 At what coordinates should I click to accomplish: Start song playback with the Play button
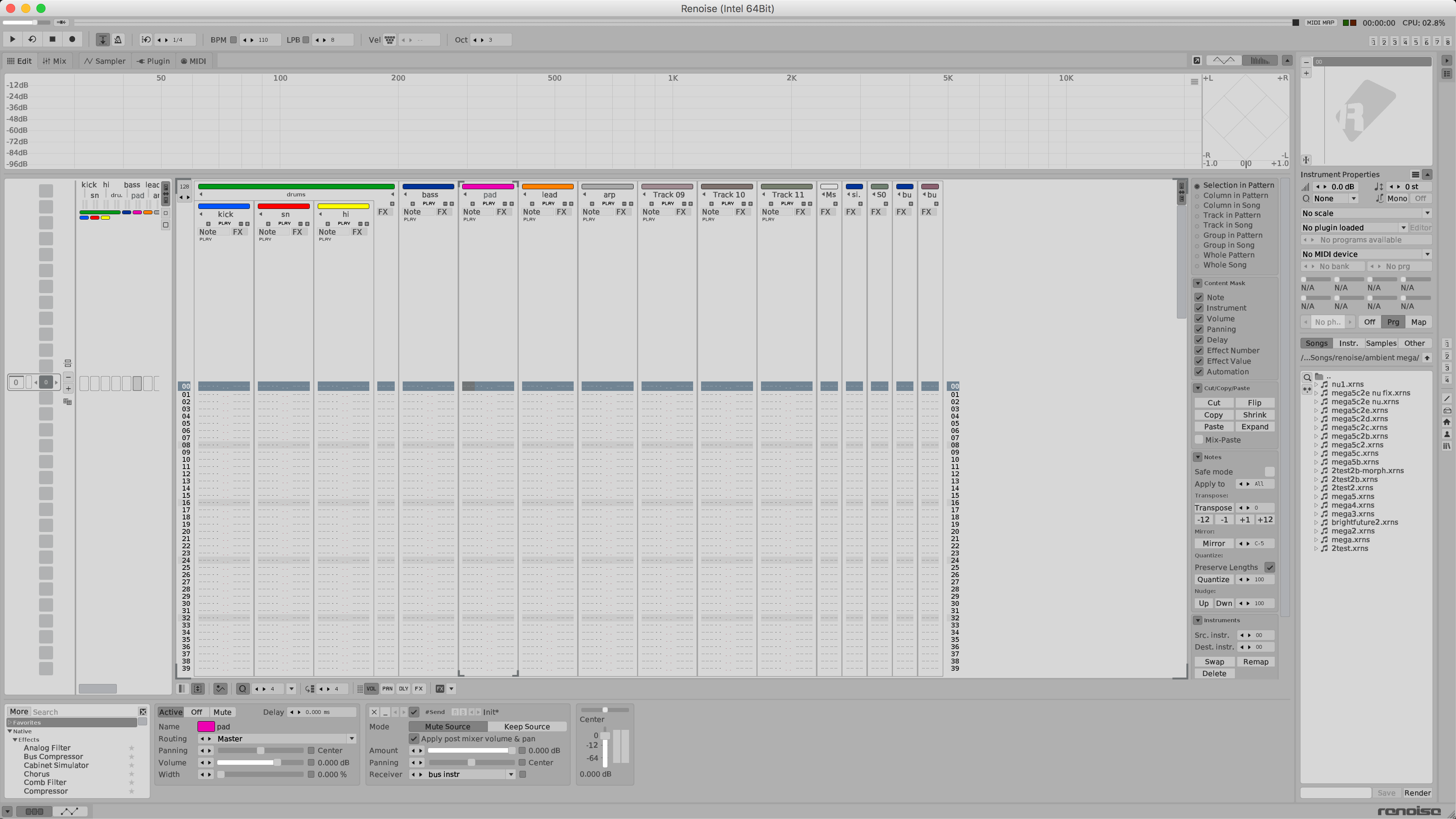click(13, 39)
